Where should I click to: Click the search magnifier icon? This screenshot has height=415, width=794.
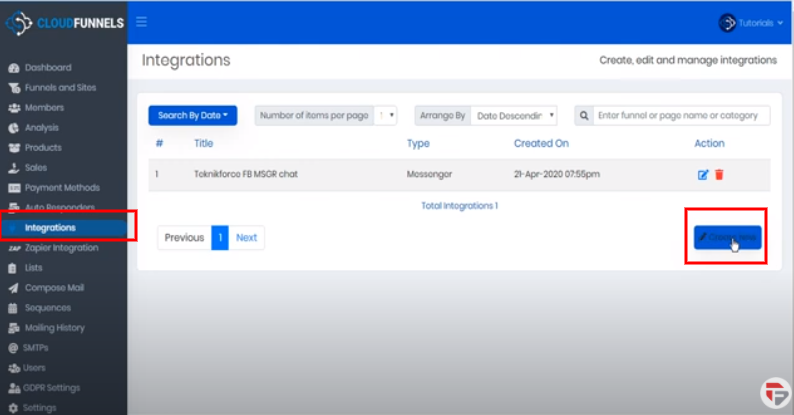coord(583,116)
